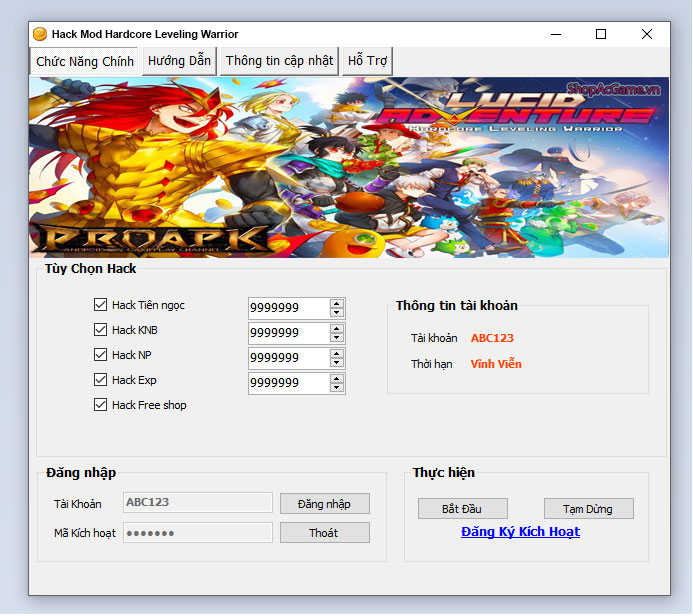Click the Đăng nhập button

tap(325, 504)
